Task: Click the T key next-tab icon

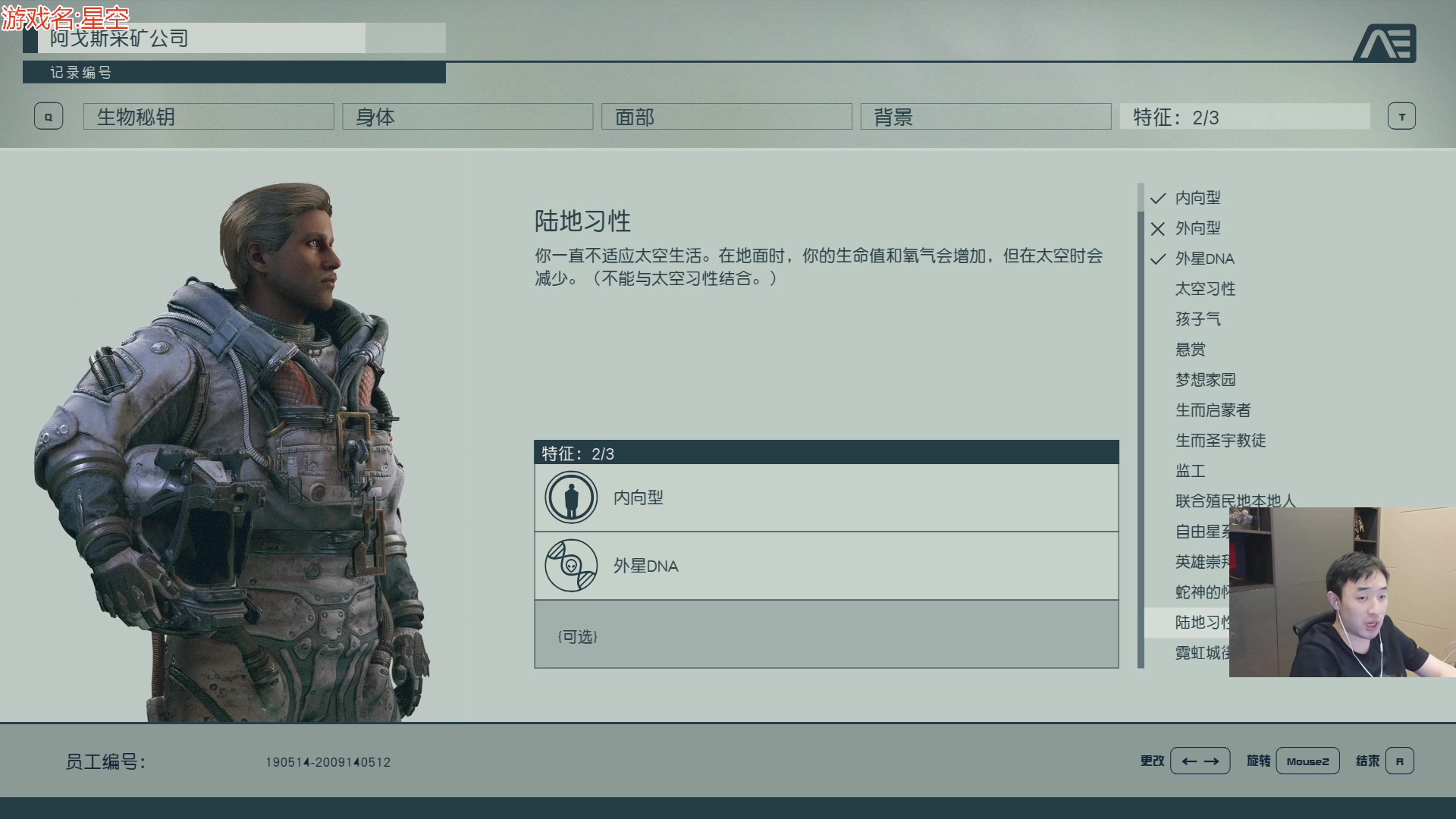Action: (x=1401, y=117)
